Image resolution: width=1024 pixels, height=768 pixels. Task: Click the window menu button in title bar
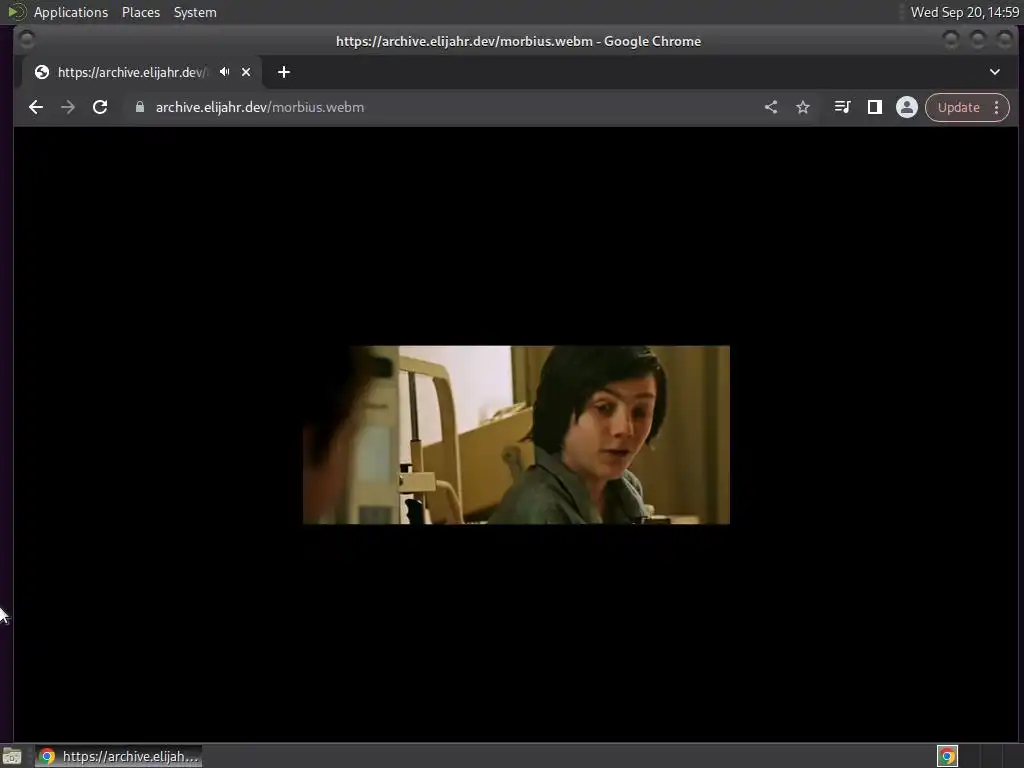(27, 40)
